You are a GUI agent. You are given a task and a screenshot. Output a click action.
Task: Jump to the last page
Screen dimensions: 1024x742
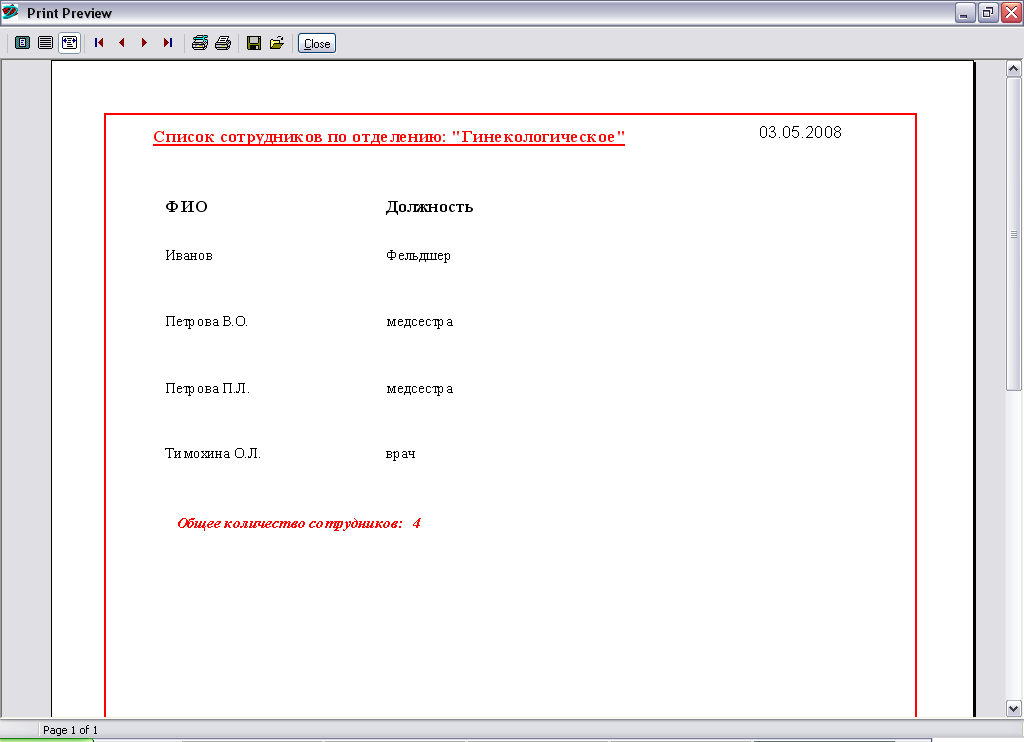[168, 43]
